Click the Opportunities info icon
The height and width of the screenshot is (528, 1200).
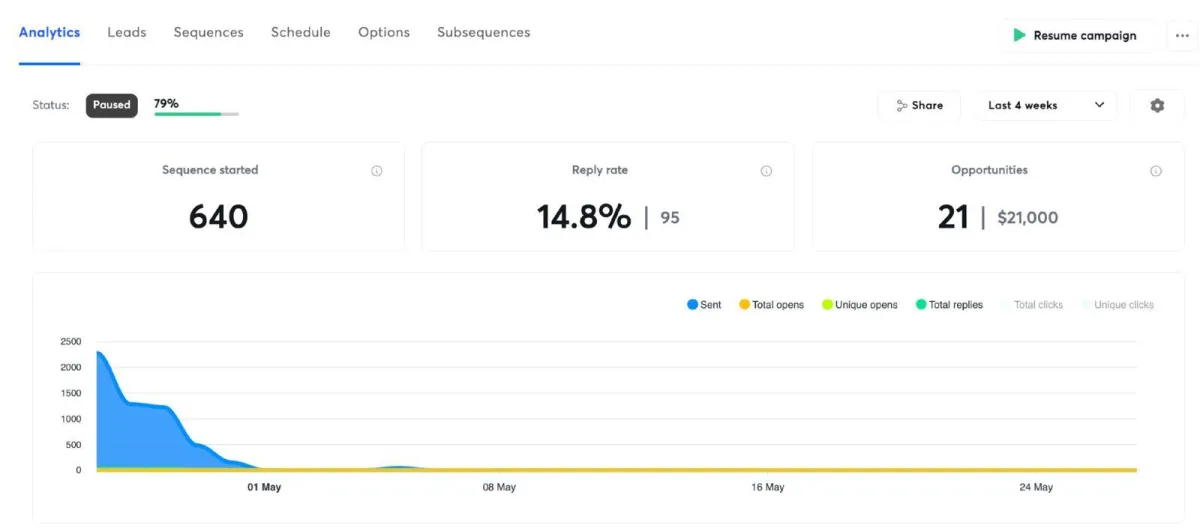point(1156,171)
